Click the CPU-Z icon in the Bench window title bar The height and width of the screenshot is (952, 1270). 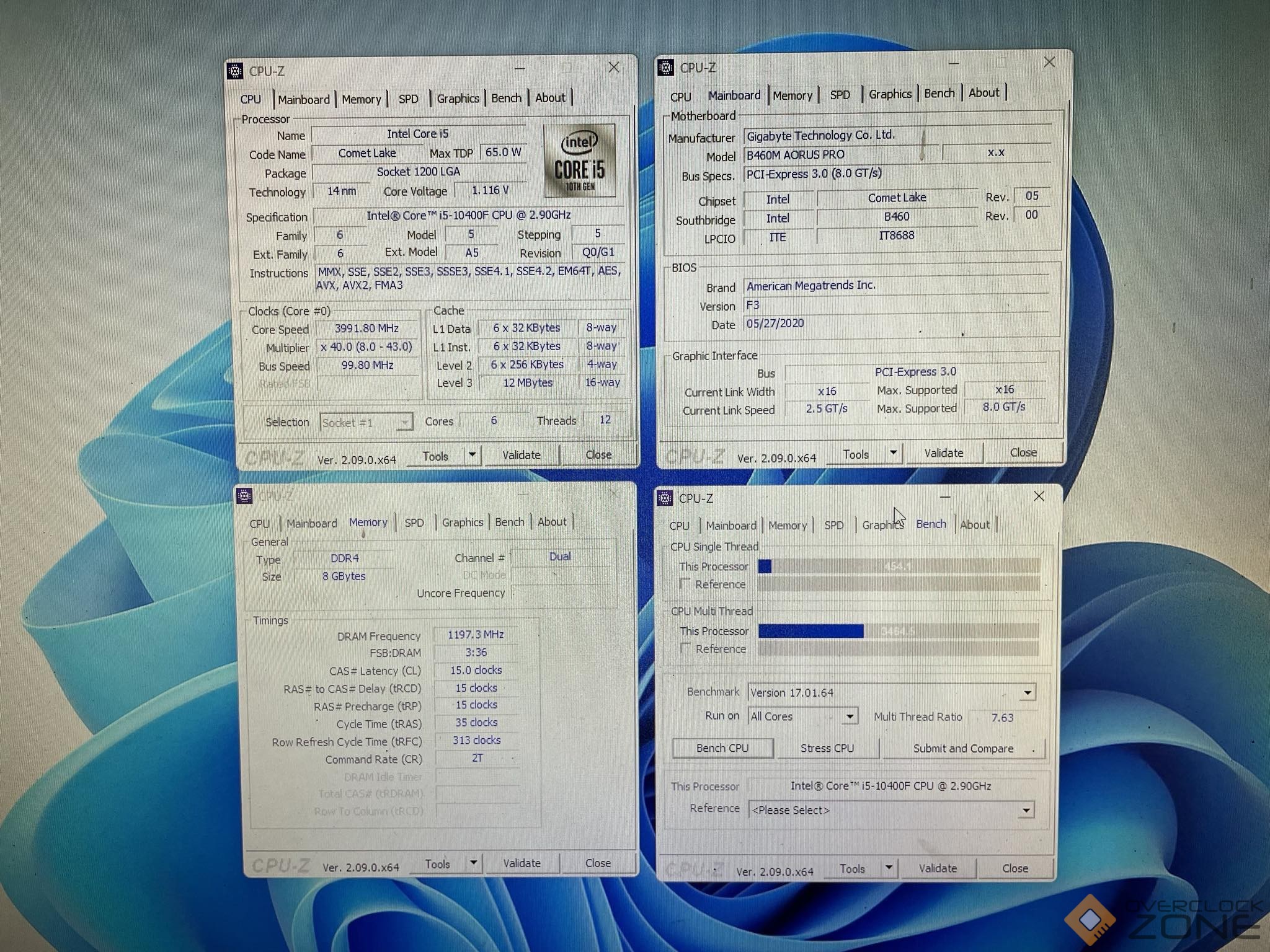665,498
